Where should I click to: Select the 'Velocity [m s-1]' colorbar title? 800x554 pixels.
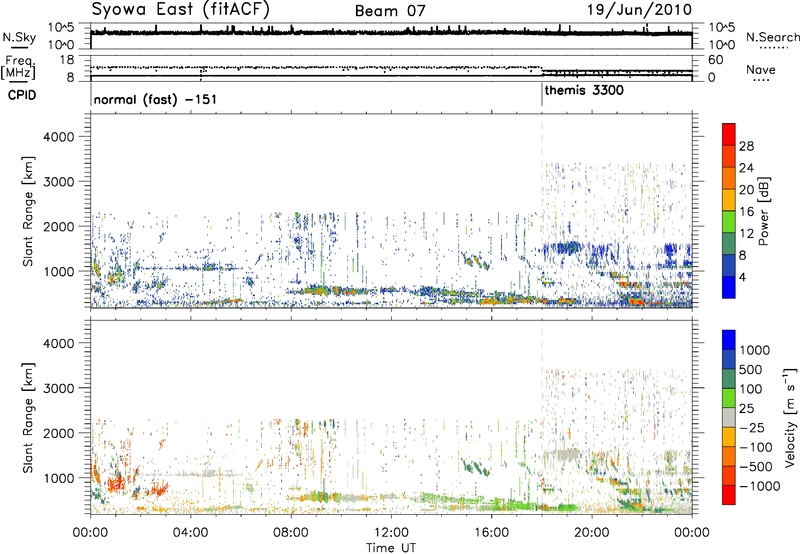tap(790, 417)
